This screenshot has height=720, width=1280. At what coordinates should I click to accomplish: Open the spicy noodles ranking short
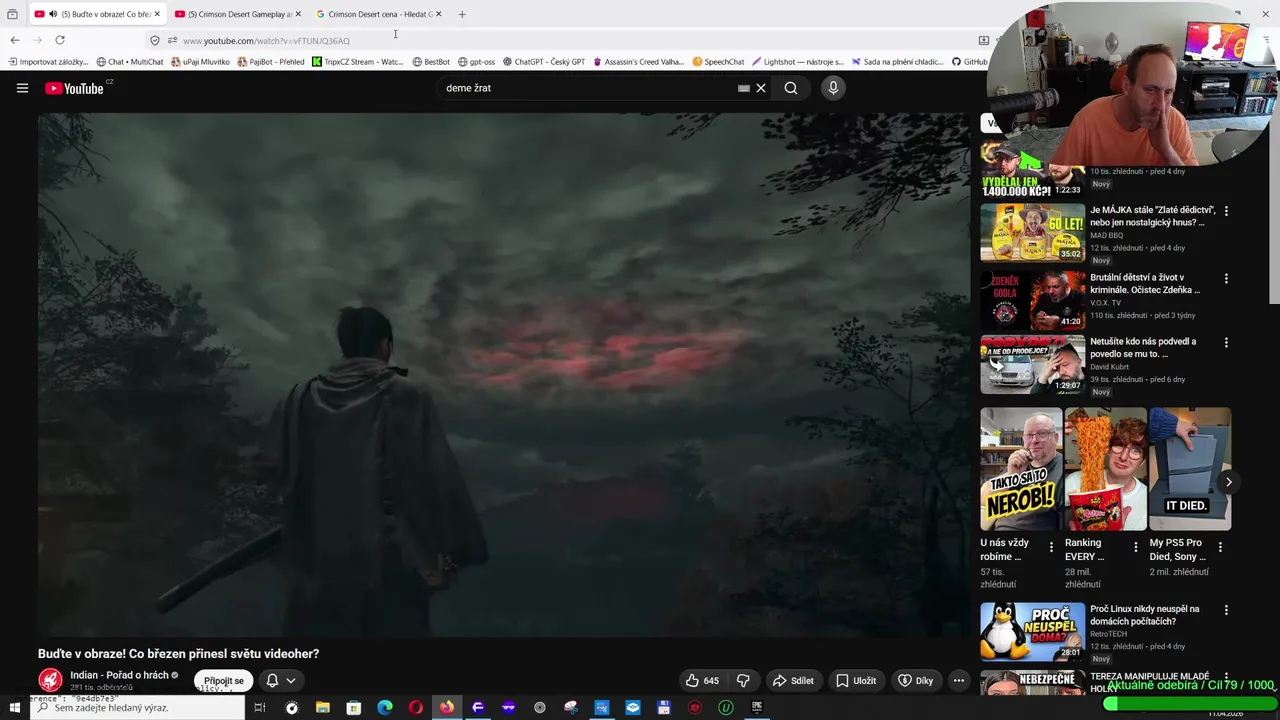tap(1106, 469)
